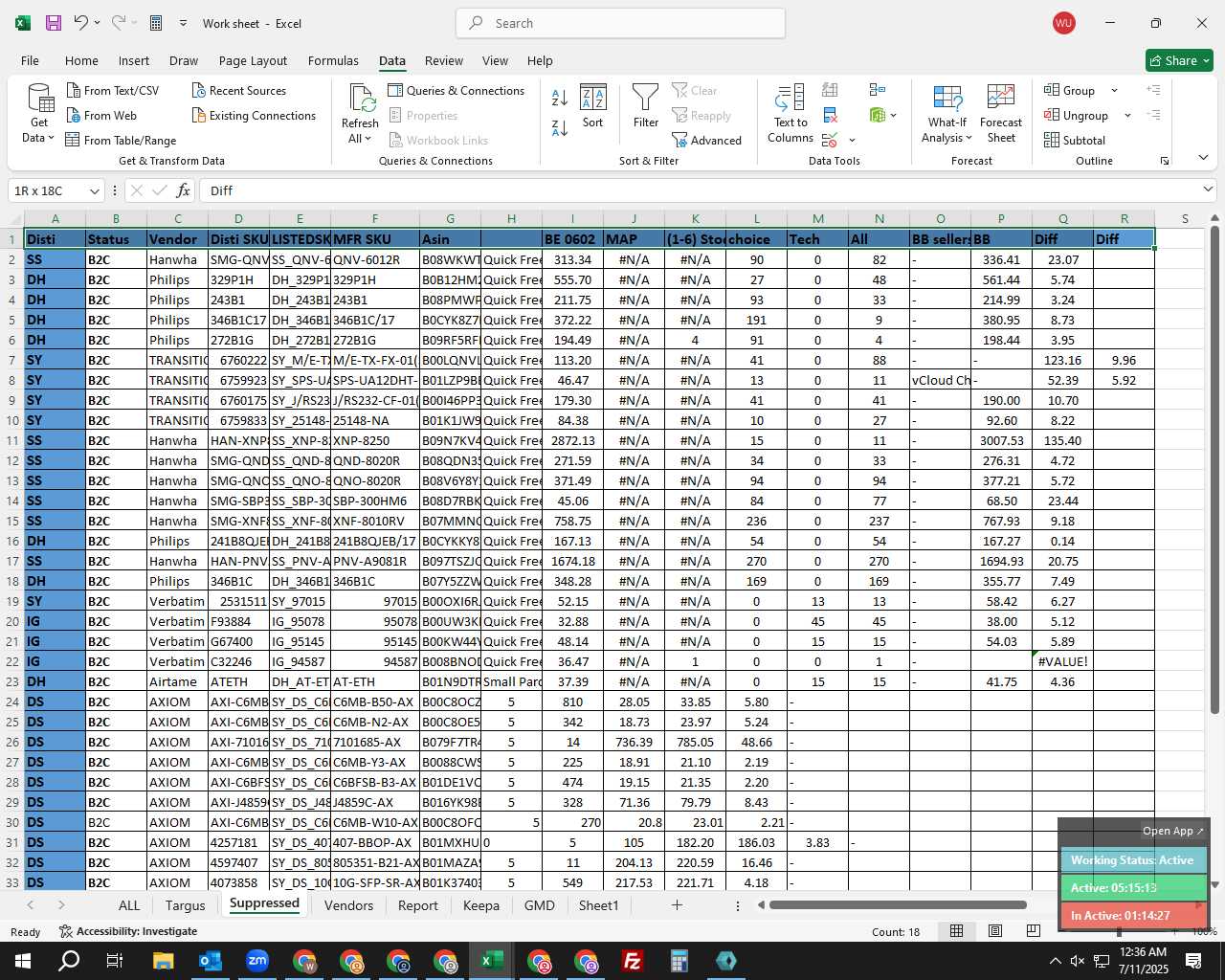Click the Search box in the title bar
This screenshot has height=980, width=1225.
(x=620, y=23)
